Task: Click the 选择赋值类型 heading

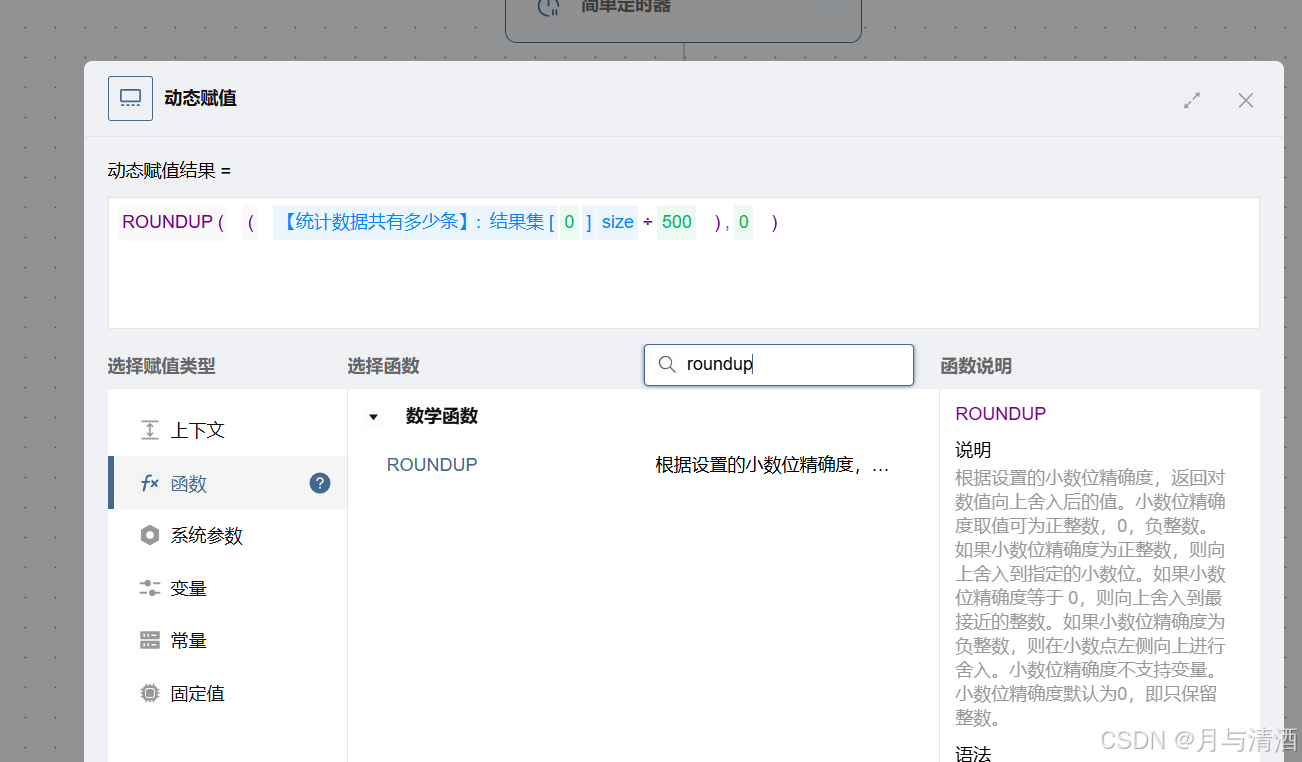Action: click(x=161, y=366)
